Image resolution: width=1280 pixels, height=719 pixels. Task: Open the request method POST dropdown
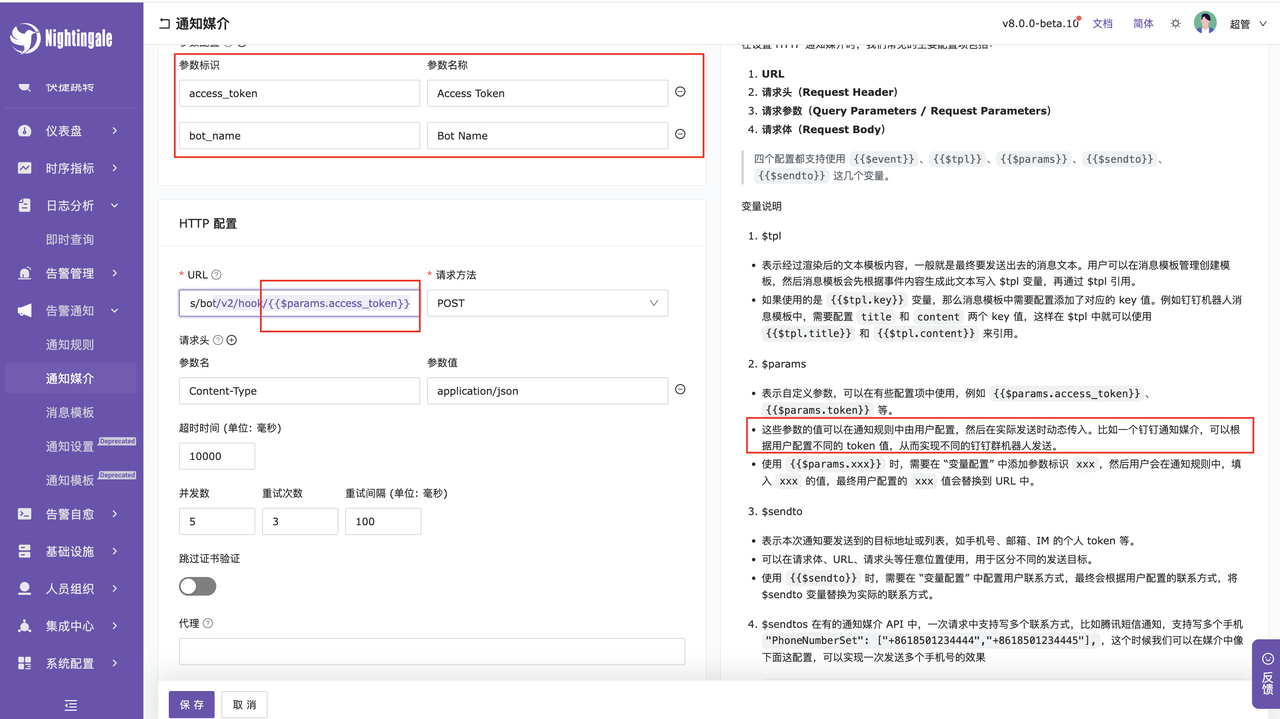tap(547, 303)
